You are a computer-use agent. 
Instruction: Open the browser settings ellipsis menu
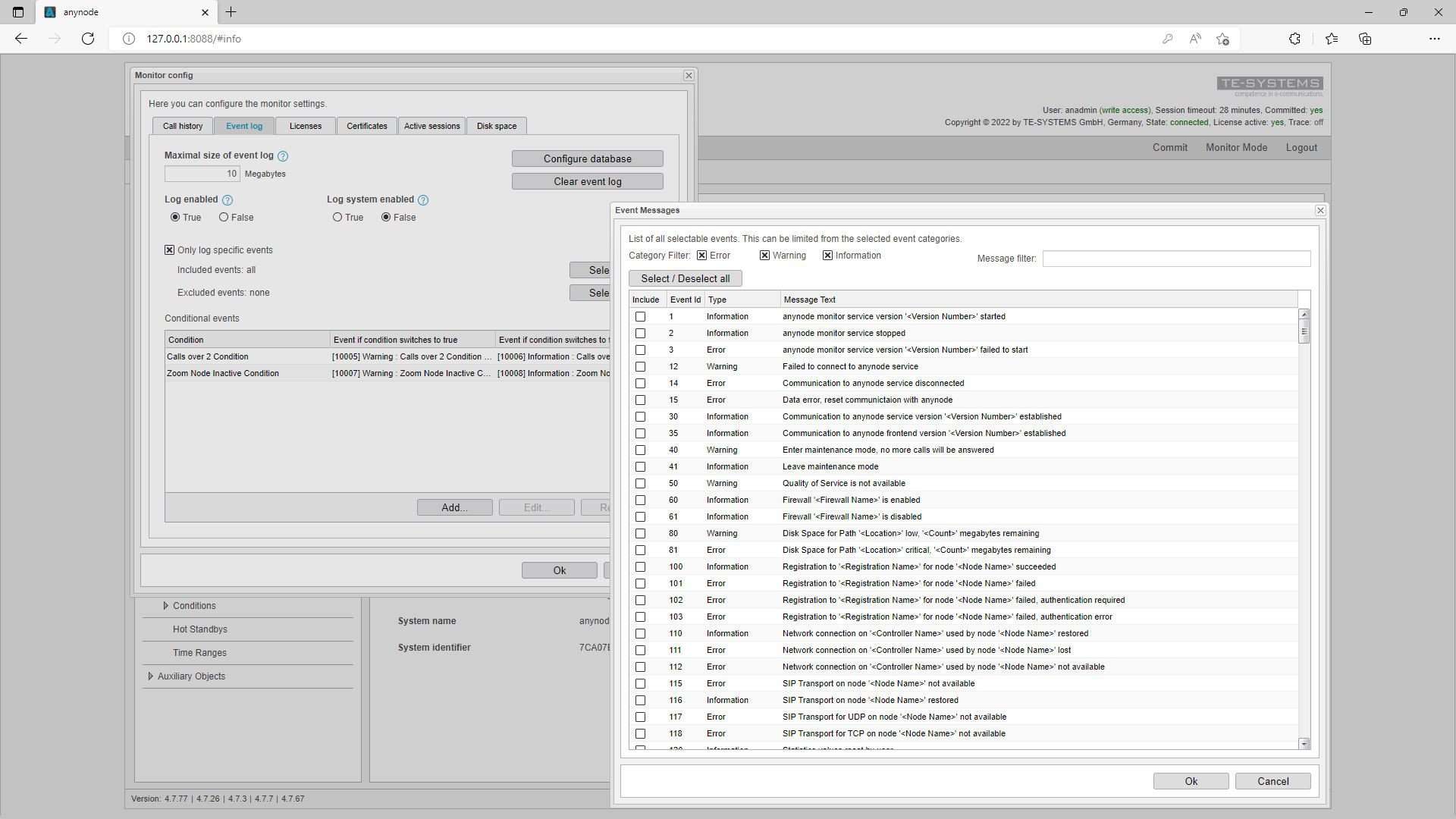click(1435, 39)
